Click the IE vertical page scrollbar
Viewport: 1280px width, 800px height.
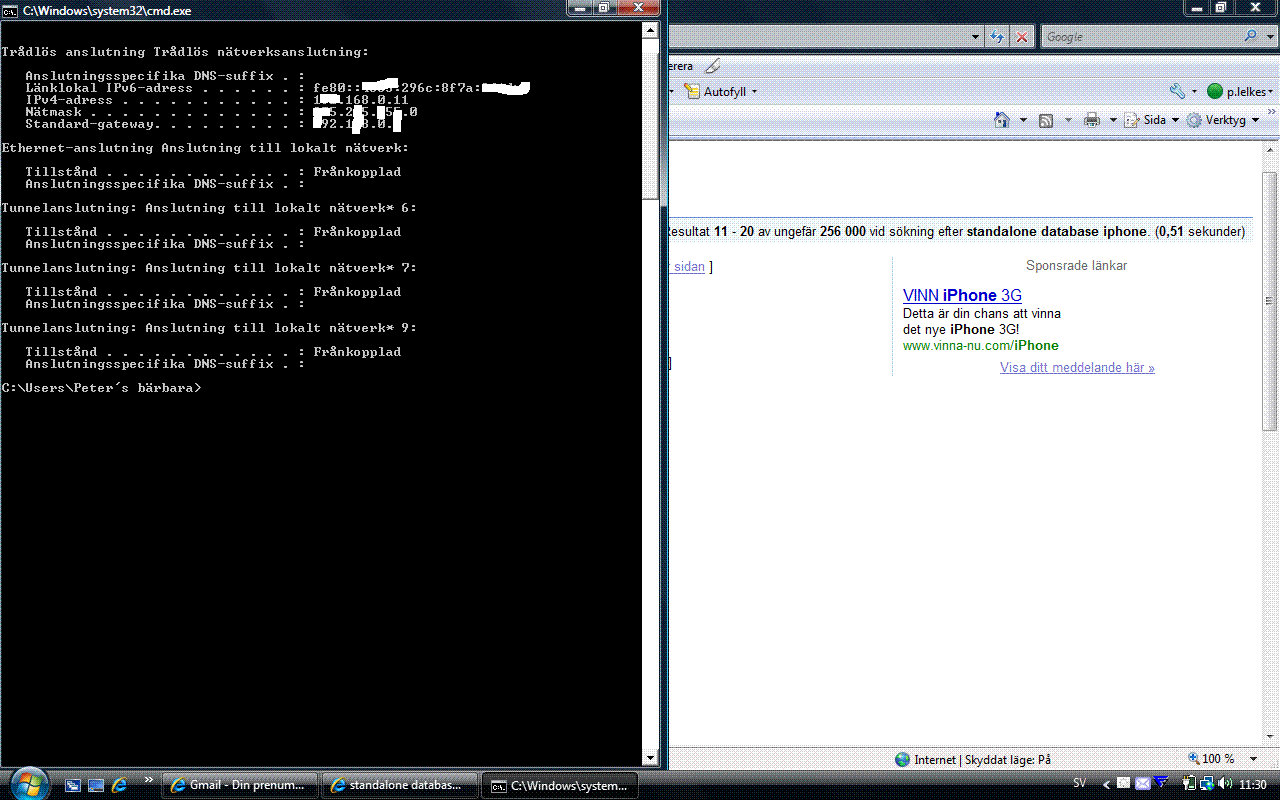pos(1269,300)
